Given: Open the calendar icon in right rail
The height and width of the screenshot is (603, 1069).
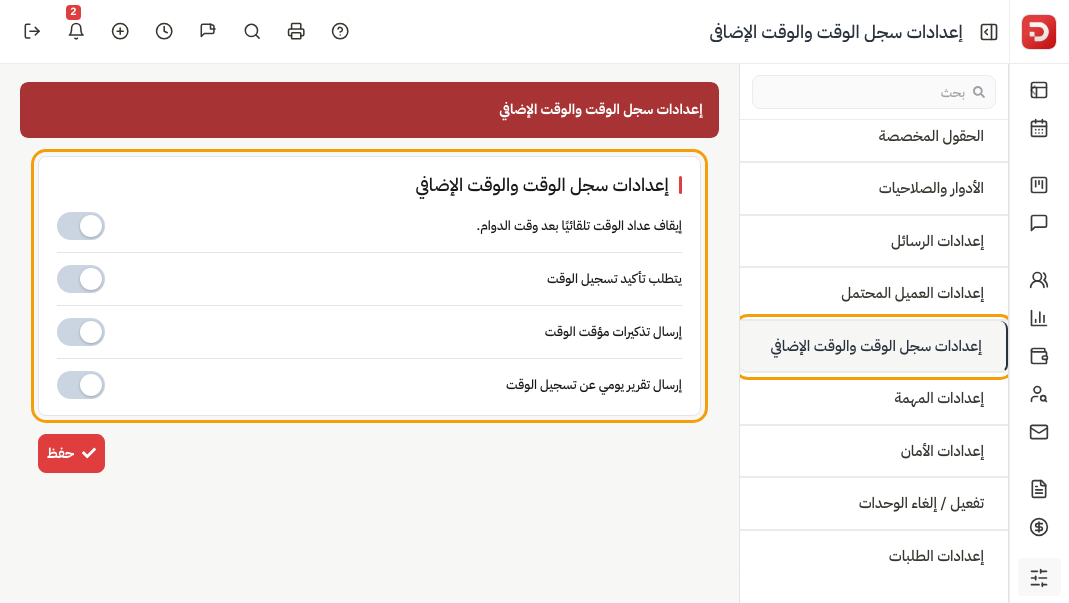Looking at the screenshot, I should point(1038,128).
